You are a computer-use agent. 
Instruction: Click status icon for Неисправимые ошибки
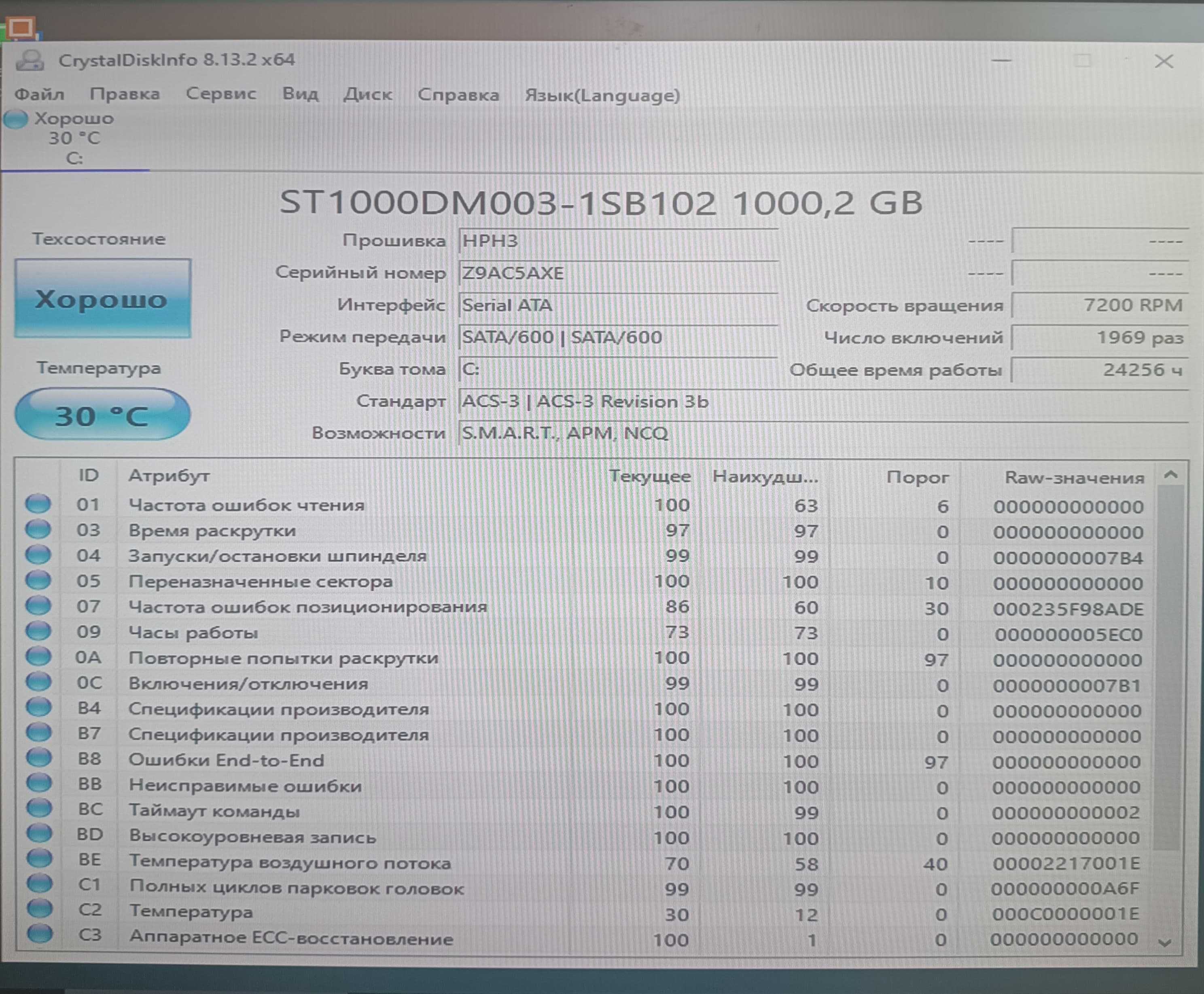pos(39,783)
